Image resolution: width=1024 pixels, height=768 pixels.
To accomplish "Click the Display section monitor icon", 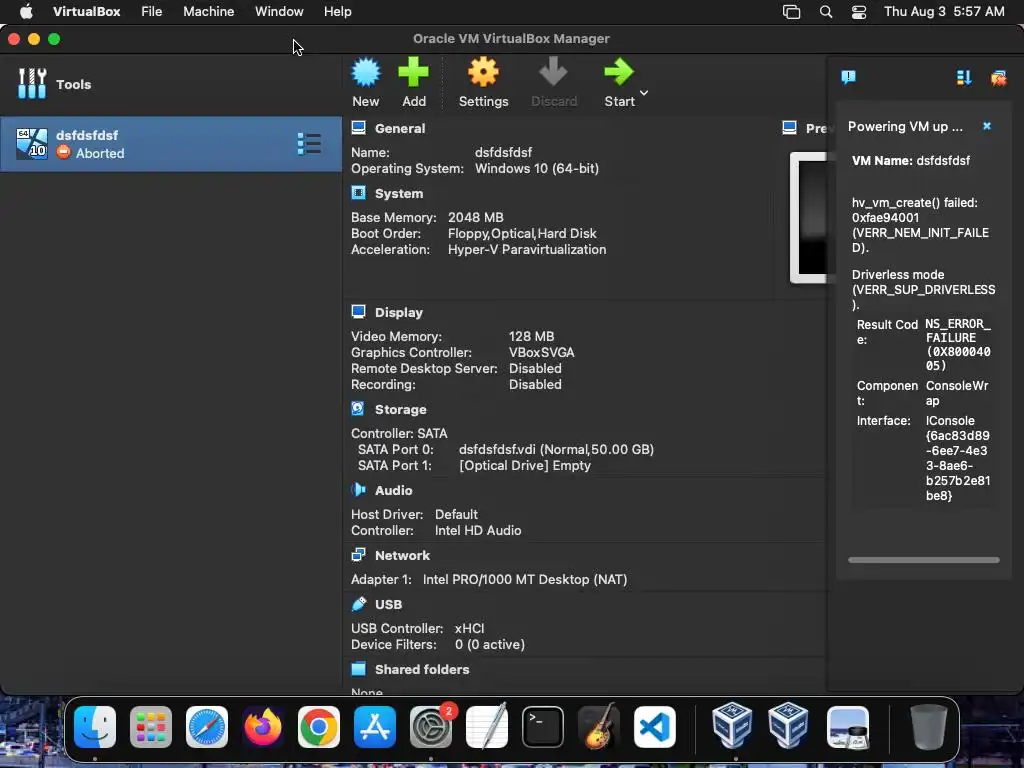I will [x=359, y=312].
